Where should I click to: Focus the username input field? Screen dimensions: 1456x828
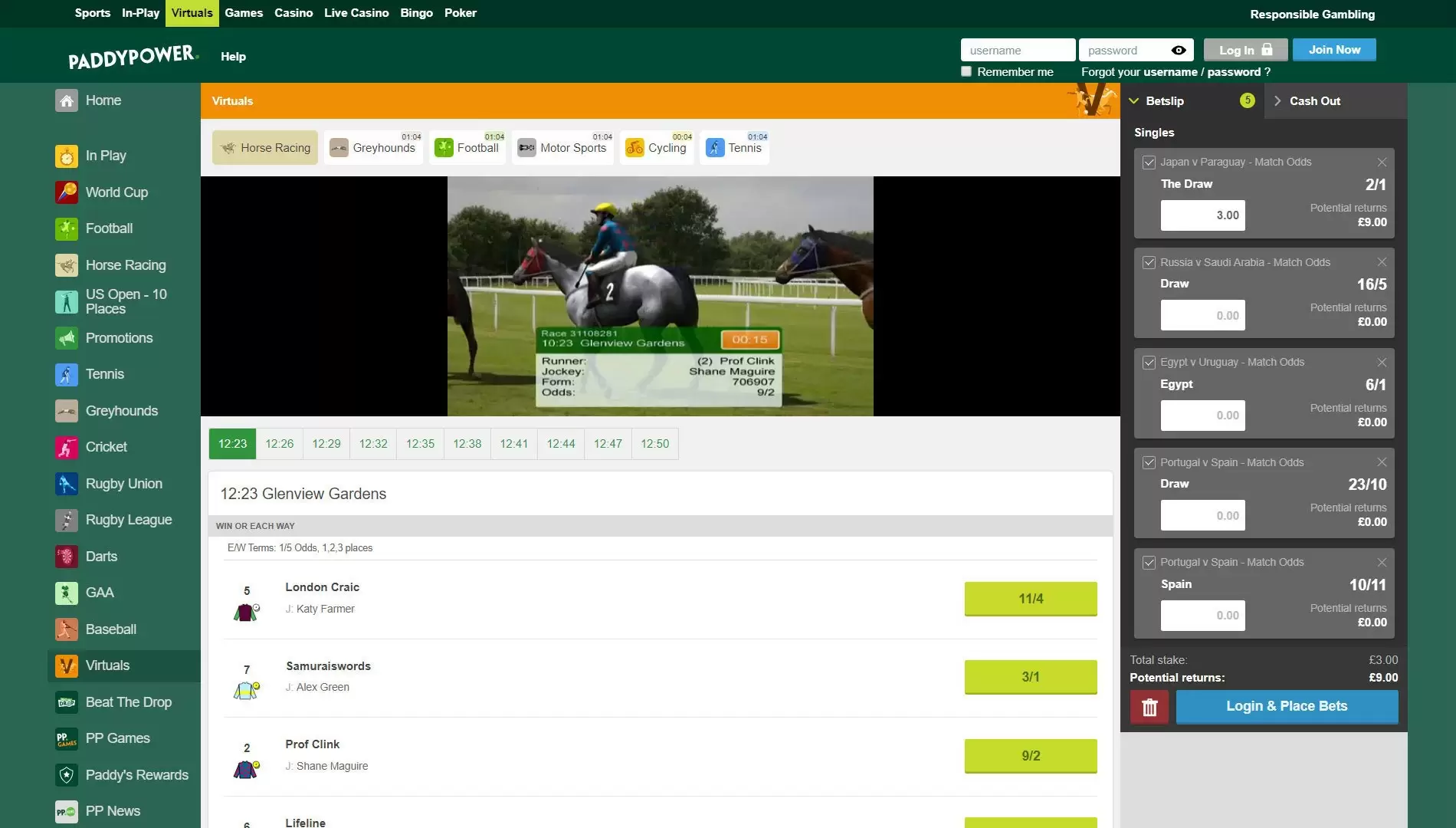coord(1018,50)
